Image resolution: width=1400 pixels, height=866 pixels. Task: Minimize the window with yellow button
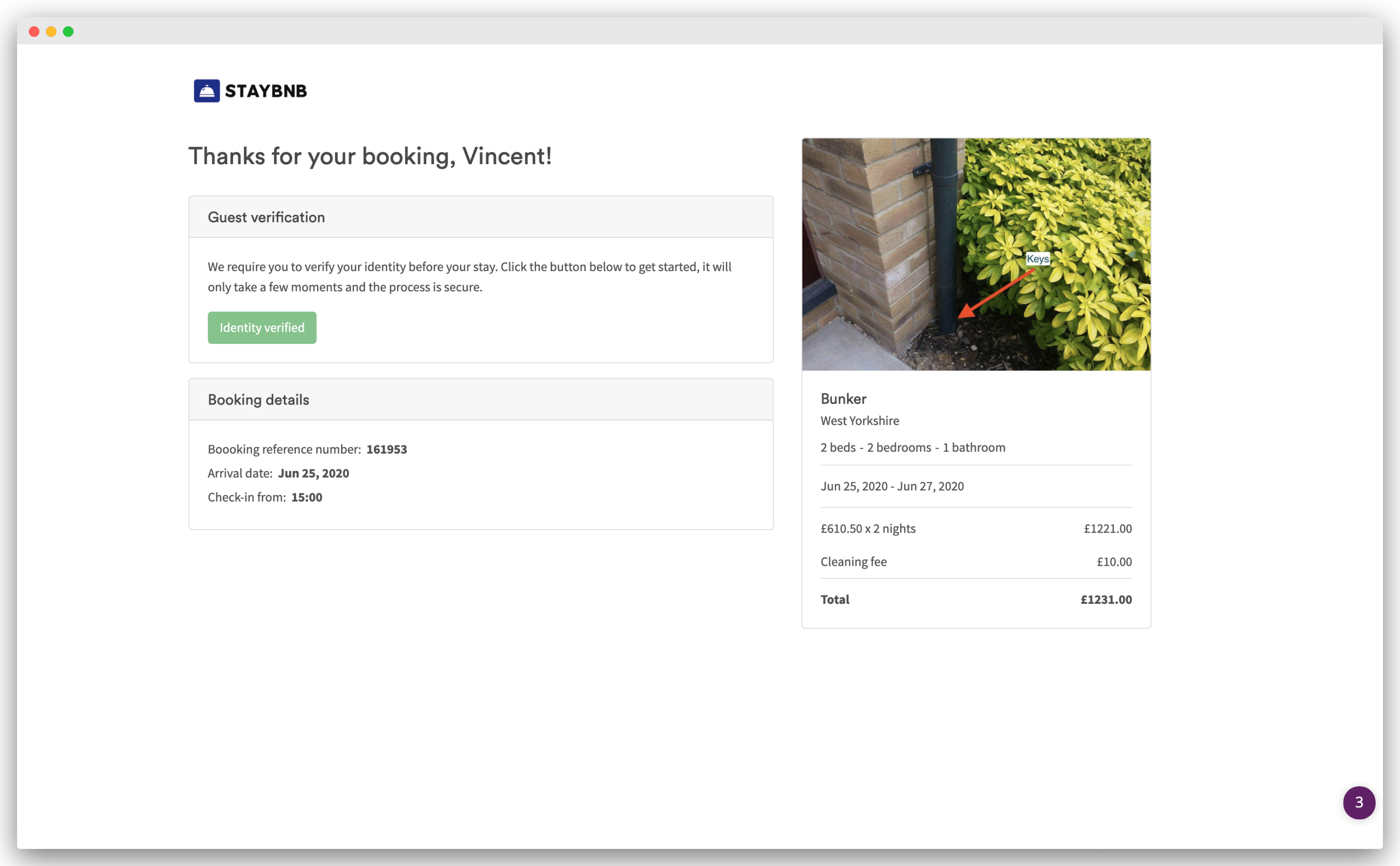51,32
